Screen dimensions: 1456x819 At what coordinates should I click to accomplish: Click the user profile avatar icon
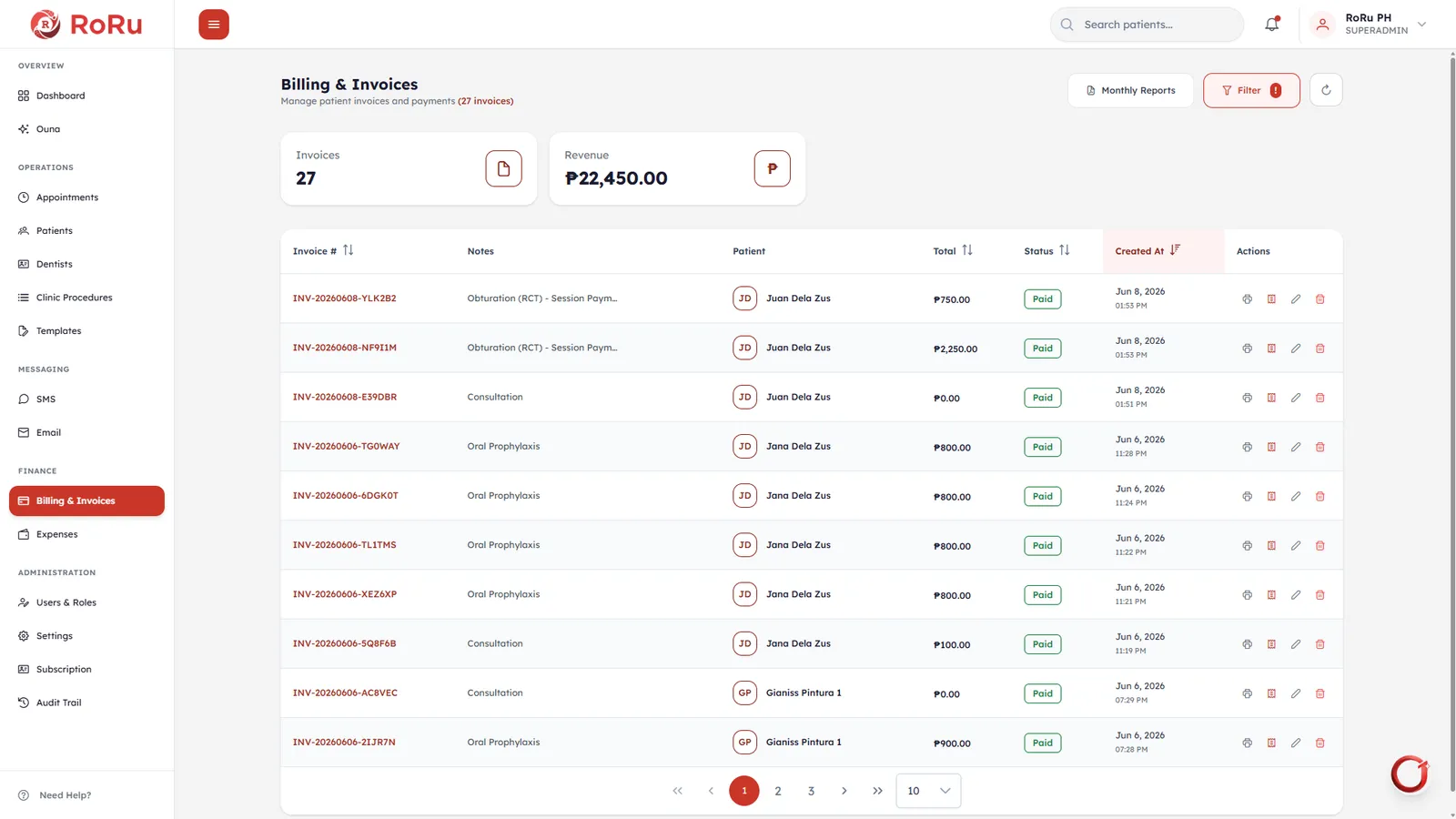click(1322, 25)
